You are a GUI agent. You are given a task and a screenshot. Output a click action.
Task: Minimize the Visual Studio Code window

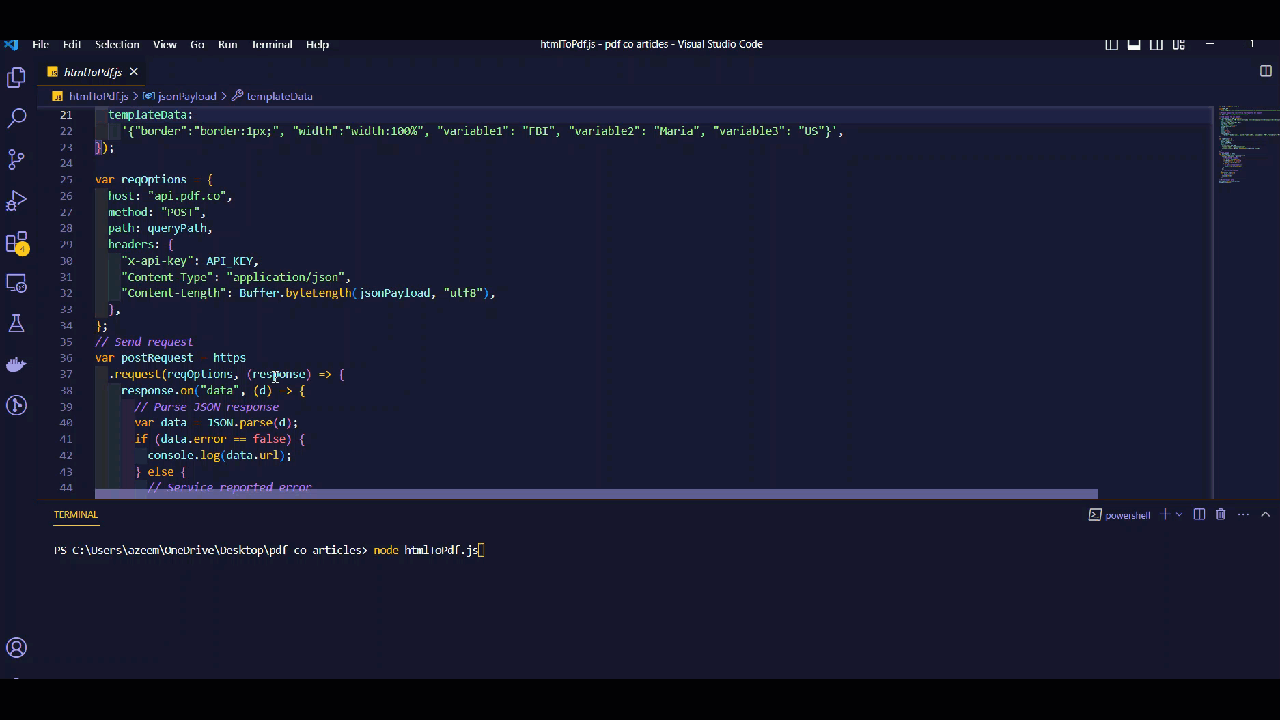pyautogui.click(x=1210, y=44)
